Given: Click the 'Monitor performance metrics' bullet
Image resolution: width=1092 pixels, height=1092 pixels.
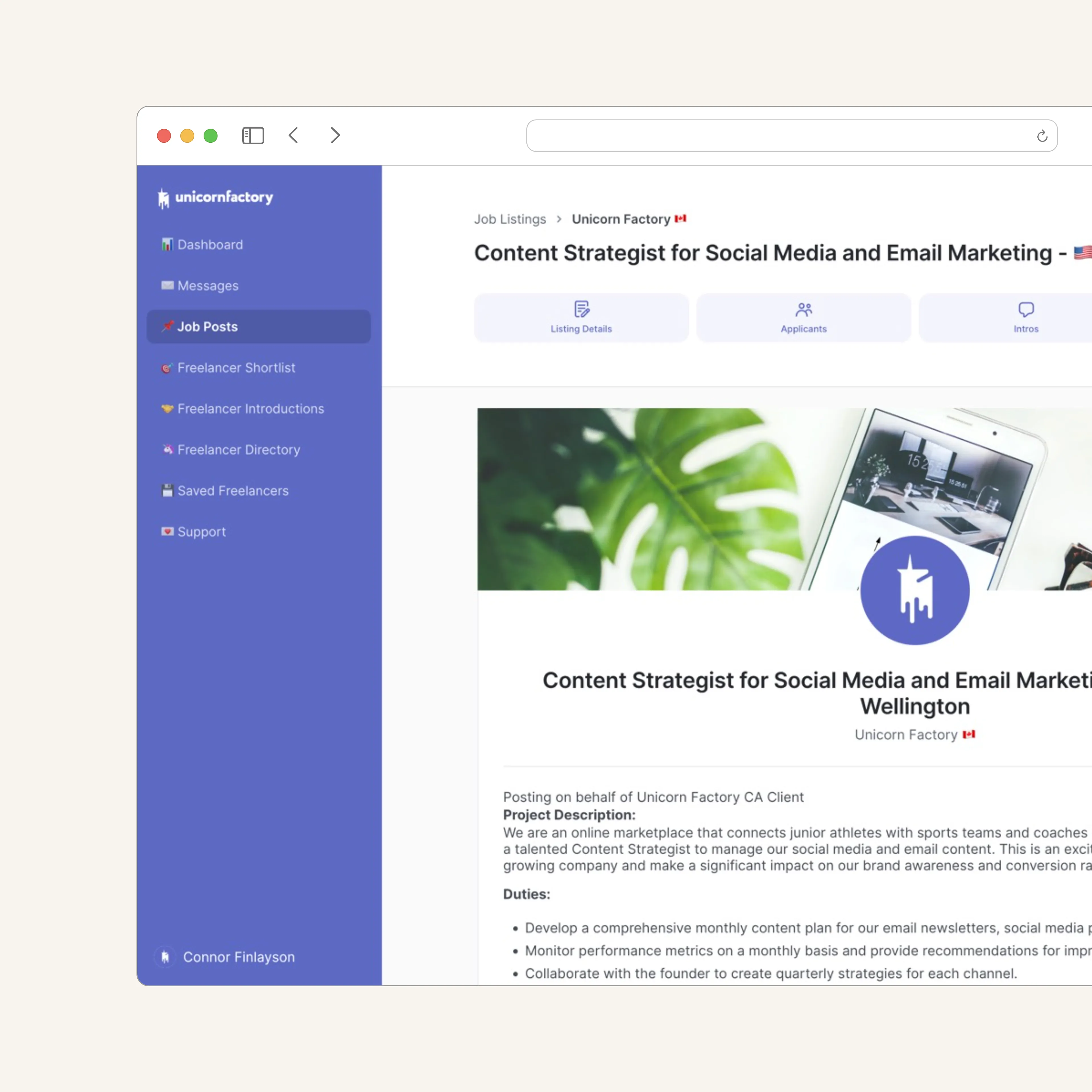Looking at the screenshot, I should [x=808, y=951].
